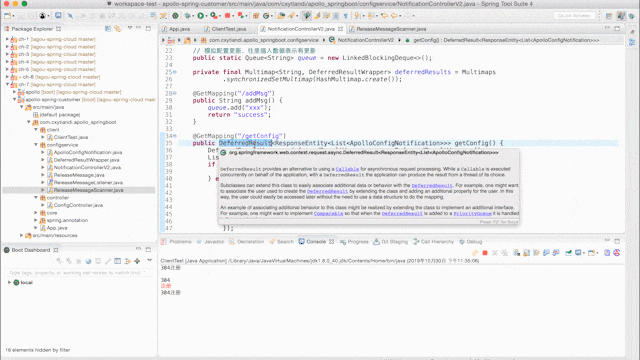Click the Clear Console icon
Viewport: 640px width, 360px height.
(517, 253)
